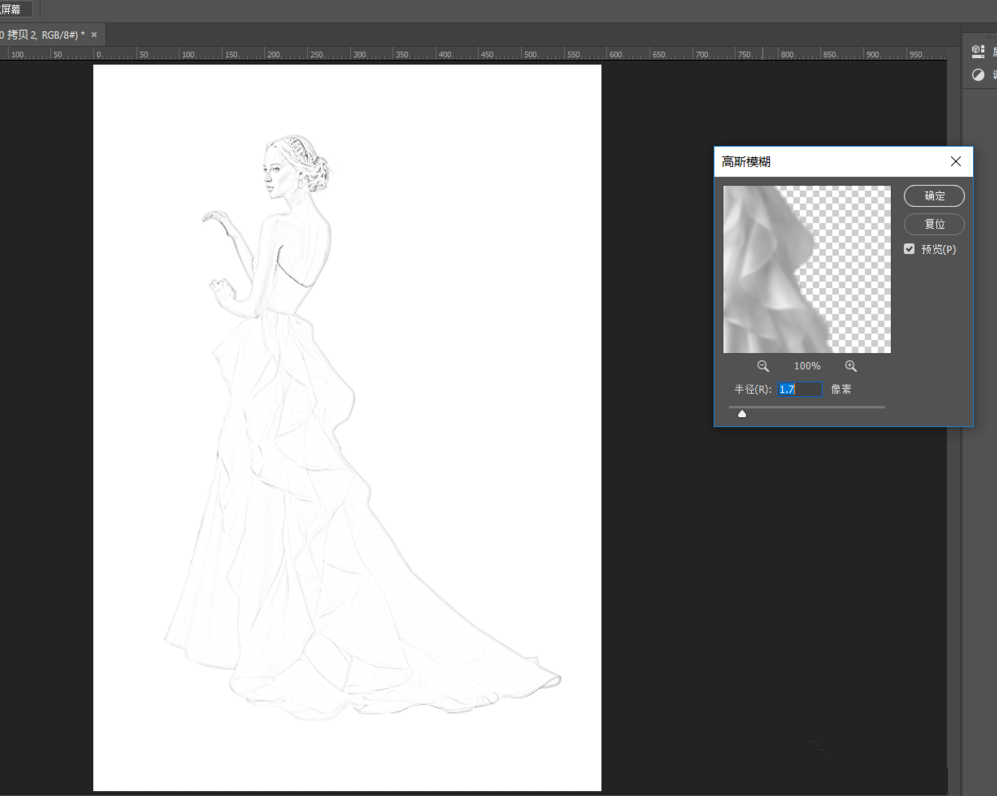Click the 半径 radius input field
Image resolution: width=997 pixels, height=796 pixels.
pos(800,390)
